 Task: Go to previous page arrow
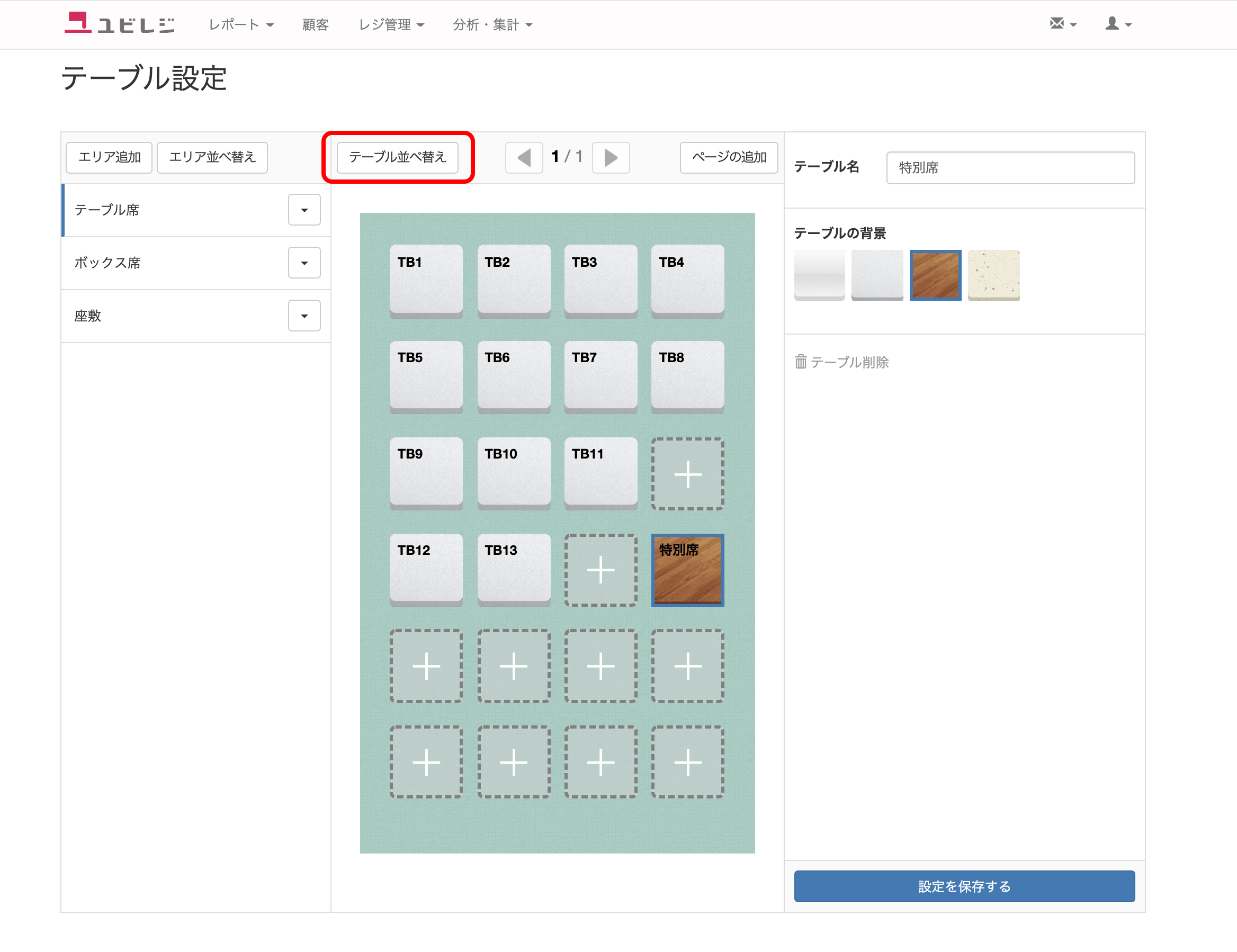[524, 157]
